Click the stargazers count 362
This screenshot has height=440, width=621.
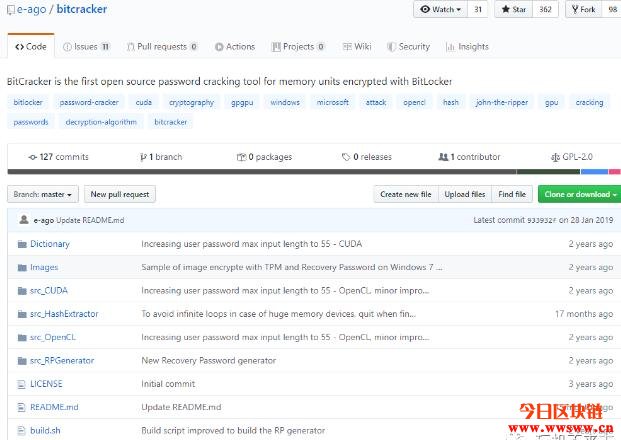click(545, 10)
